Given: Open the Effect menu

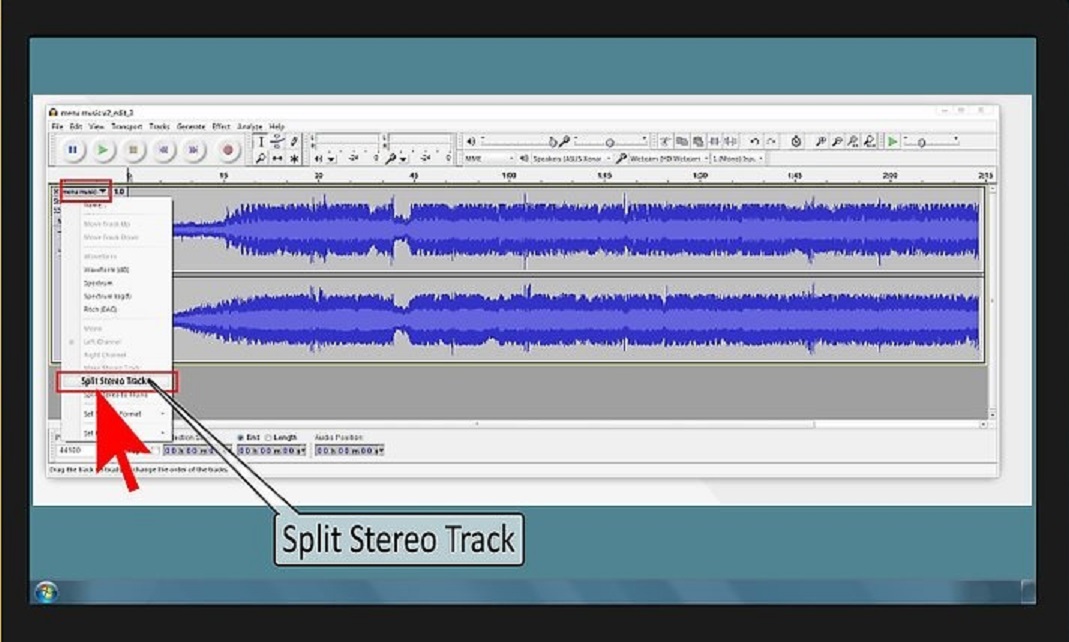Looking at the screenshot, I should [221, 127].
